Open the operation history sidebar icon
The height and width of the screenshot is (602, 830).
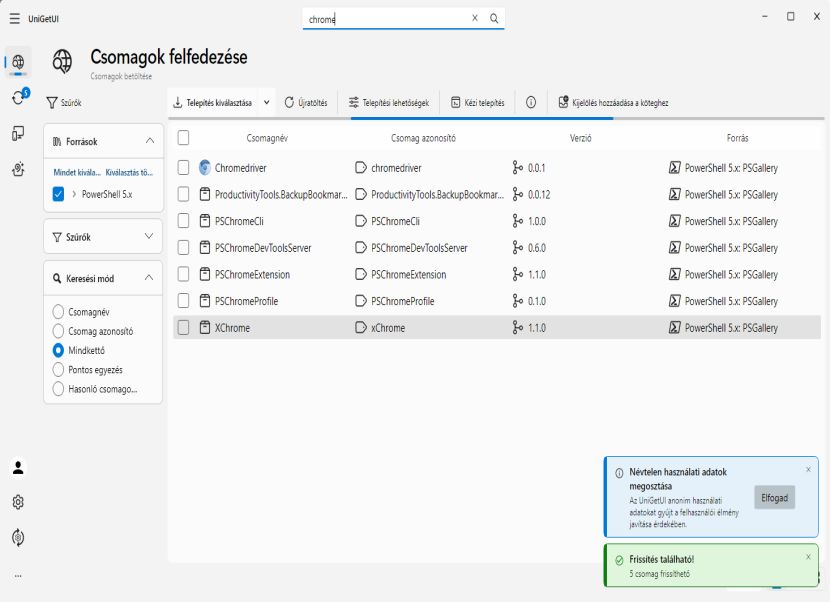click(x=18, y=537)
